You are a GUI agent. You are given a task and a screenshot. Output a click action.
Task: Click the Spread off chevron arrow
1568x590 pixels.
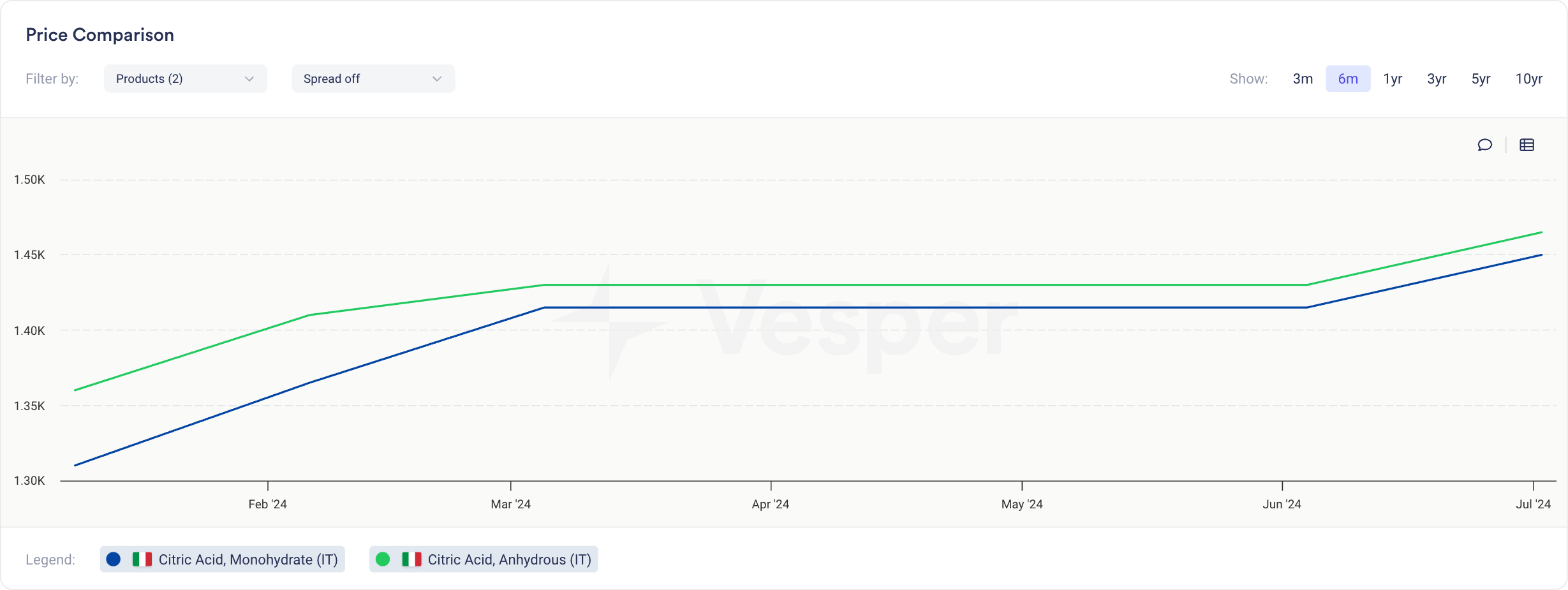point(437,79)
